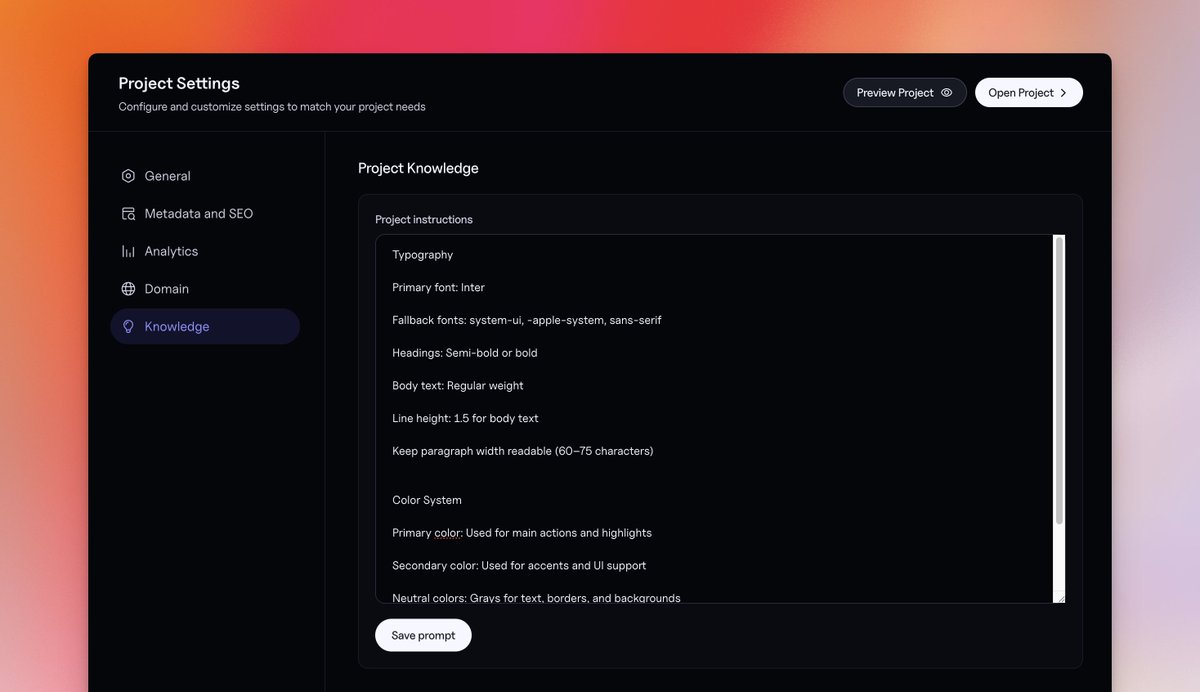Select the General settings gear icon
Viewport: 1200px width, 692px height.
pos(128,175)
